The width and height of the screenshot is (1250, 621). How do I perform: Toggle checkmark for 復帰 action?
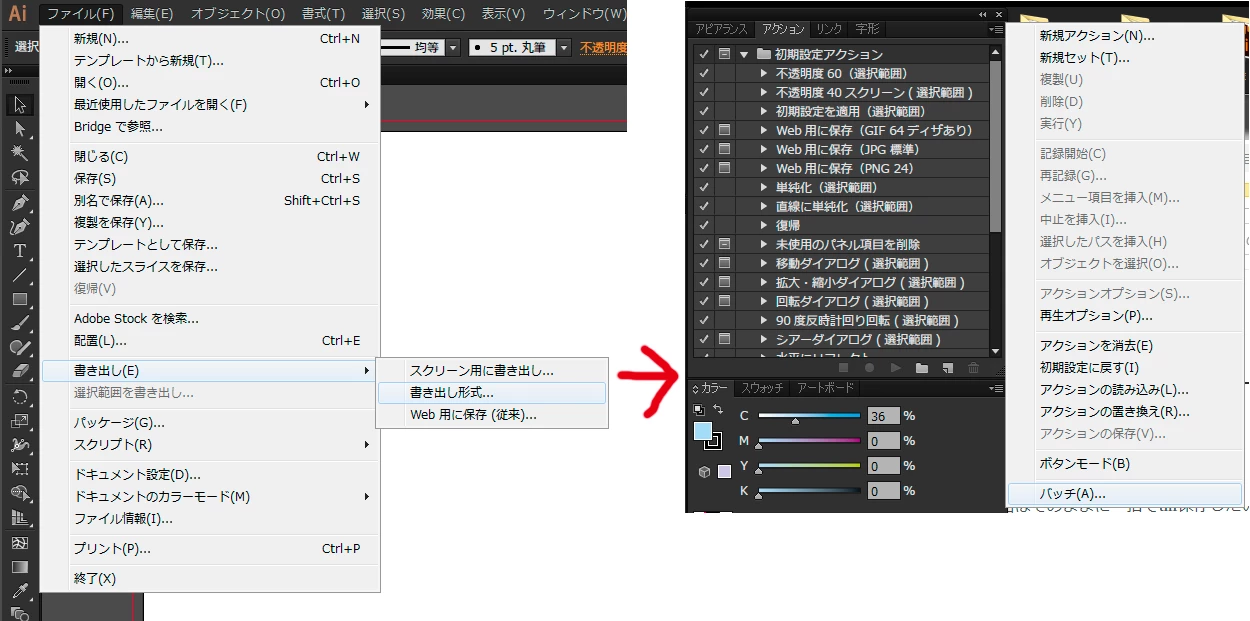coord(704,225)
